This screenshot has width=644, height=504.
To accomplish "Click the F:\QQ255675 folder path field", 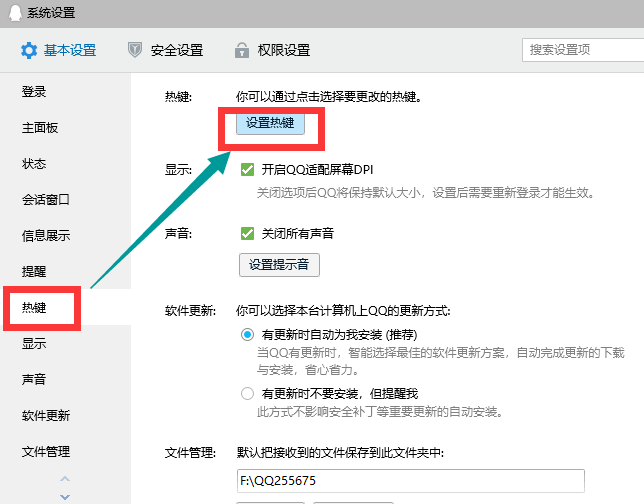I will point(410,480).
